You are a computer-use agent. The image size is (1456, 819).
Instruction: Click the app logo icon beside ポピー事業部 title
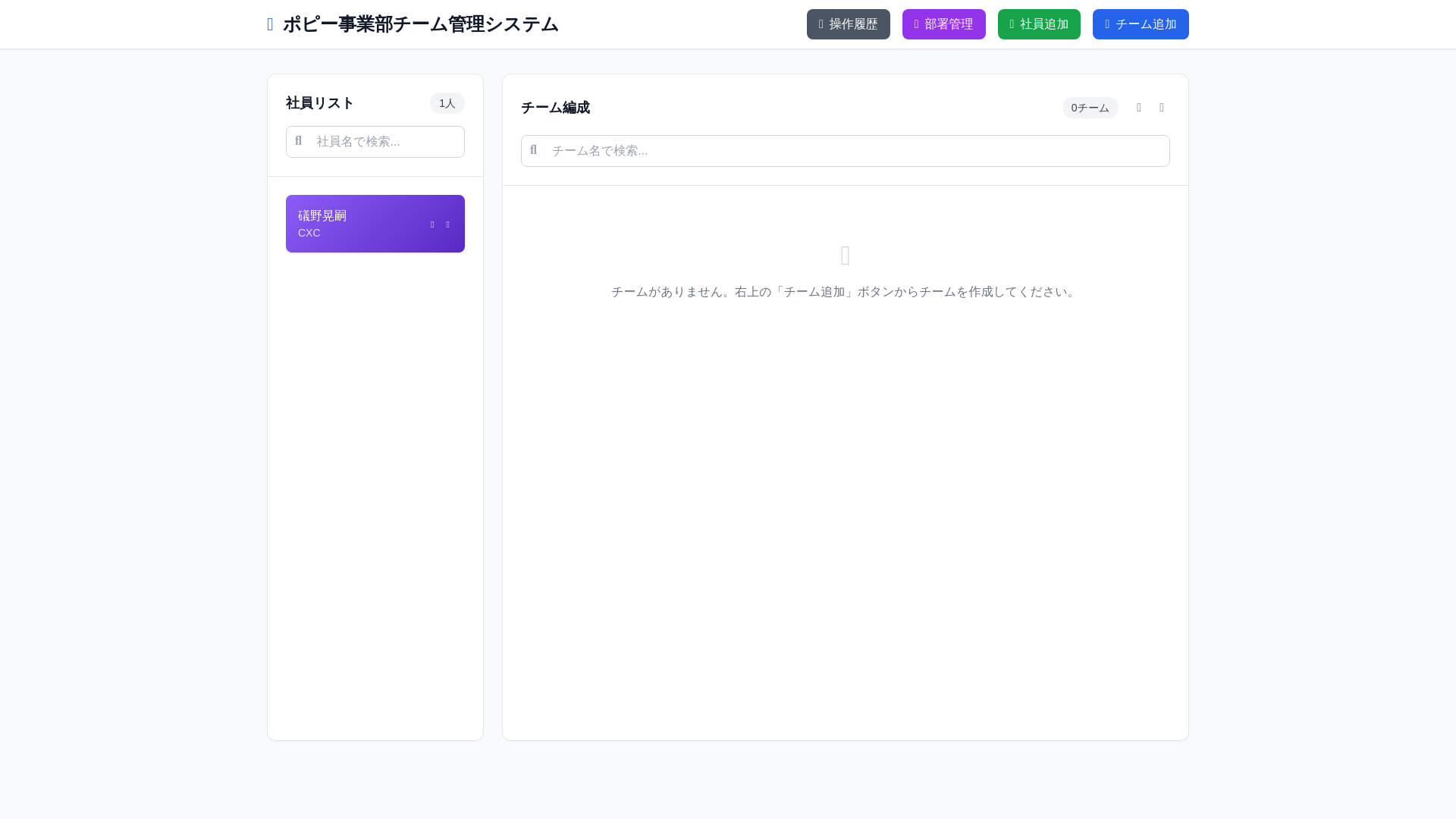click(270, 24)
